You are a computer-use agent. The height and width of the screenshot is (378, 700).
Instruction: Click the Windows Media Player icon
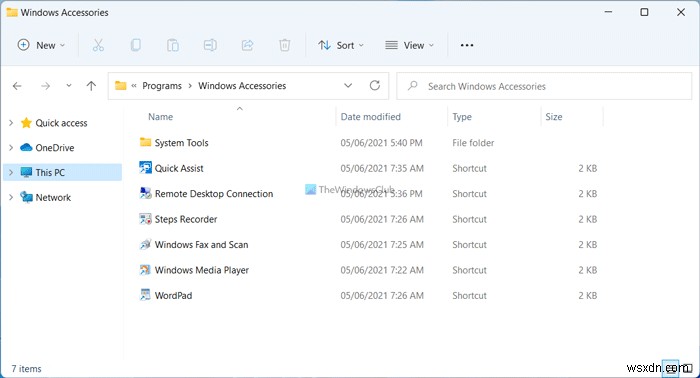click(145, 270)
